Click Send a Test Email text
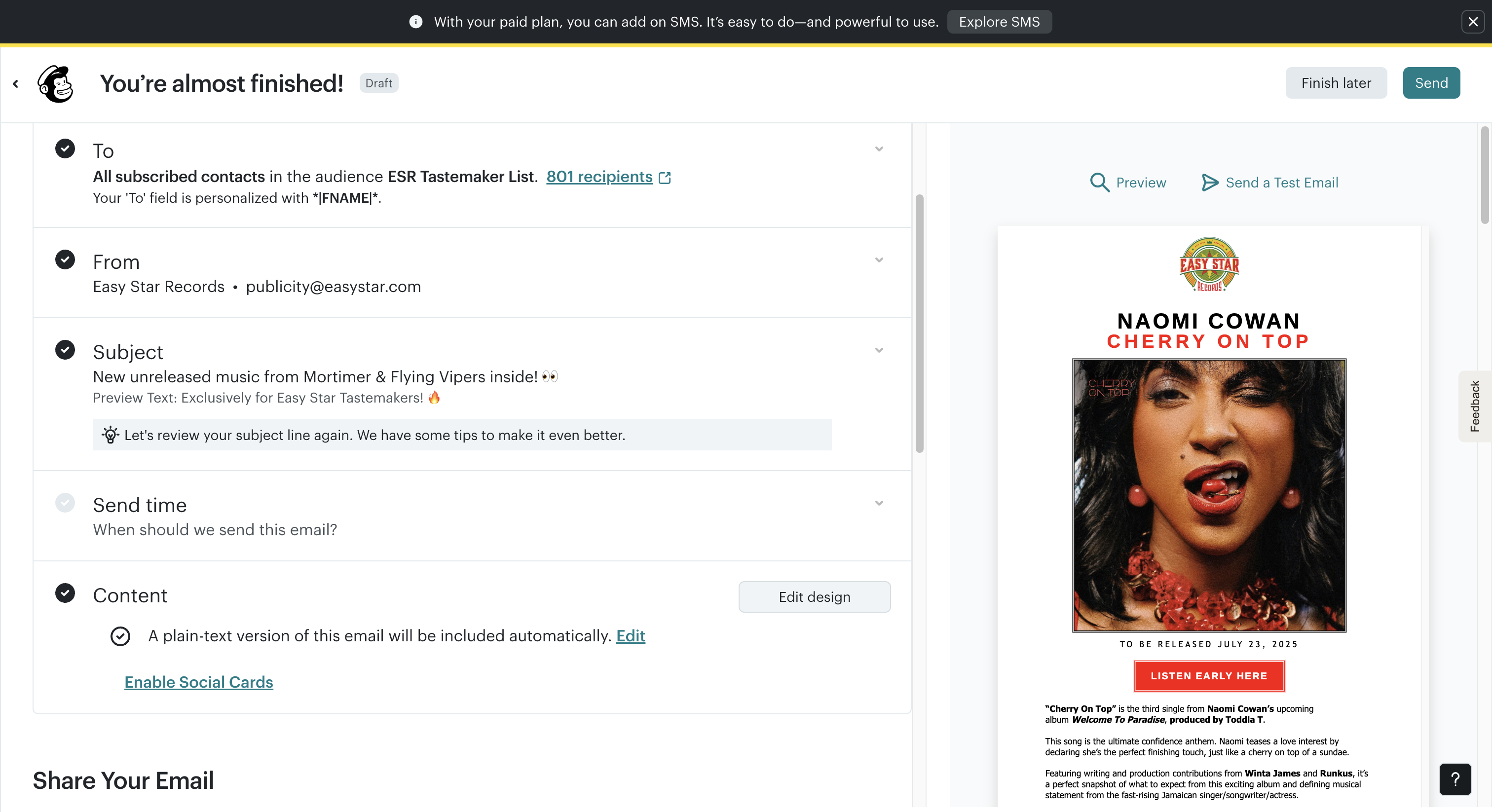This screenshot has width=1492, height=812. [1282, 183]
